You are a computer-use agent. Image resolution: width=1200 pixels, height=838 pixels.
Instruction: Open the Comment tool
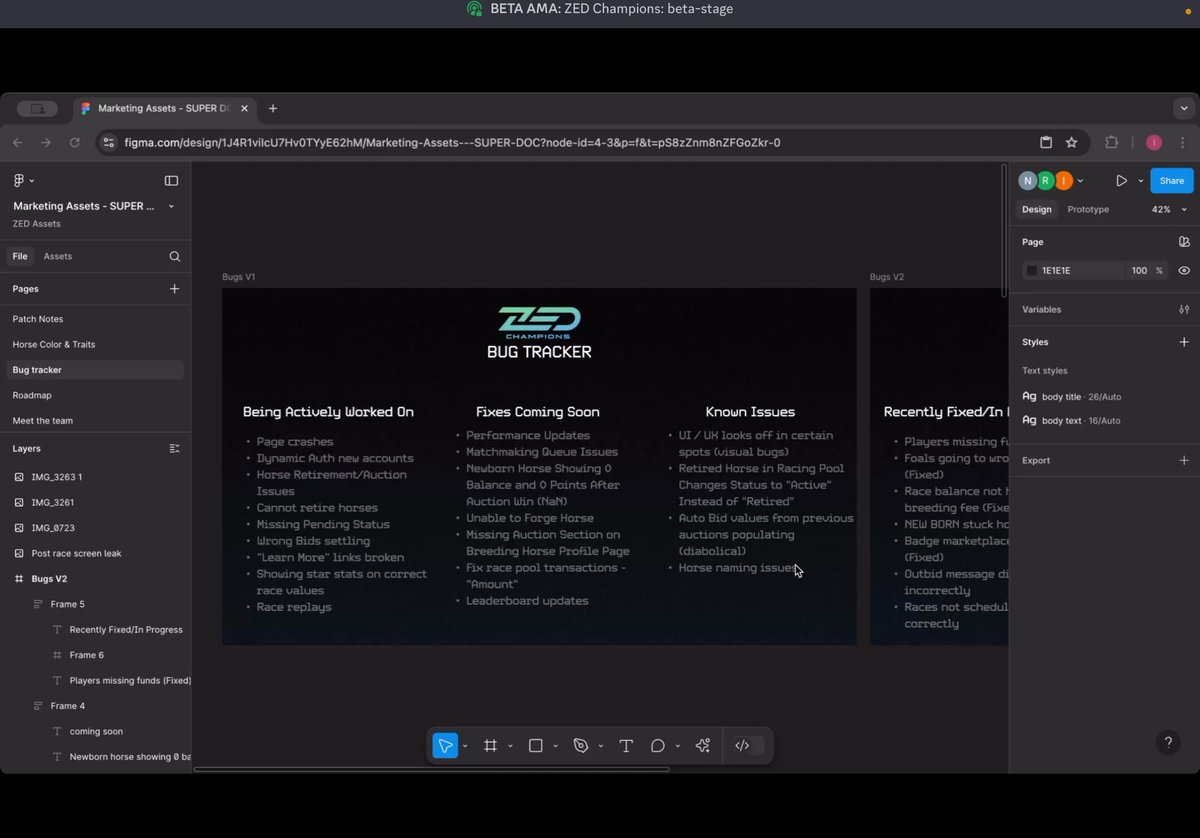click(x=658, y=745)
